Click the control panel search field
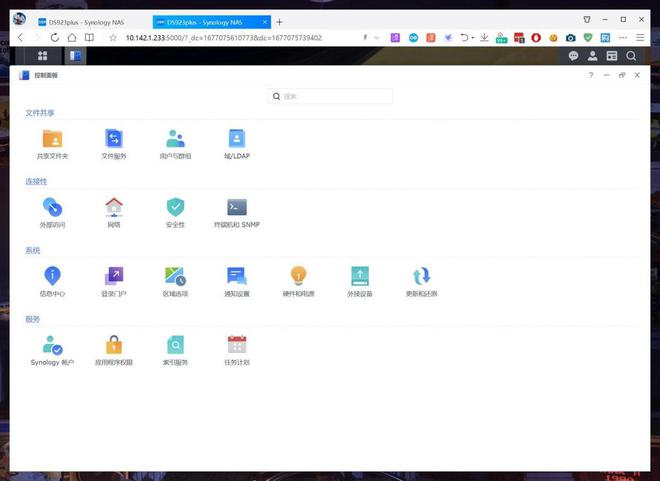This screenshot has height=481, width=660. click(x=335, y=97)
